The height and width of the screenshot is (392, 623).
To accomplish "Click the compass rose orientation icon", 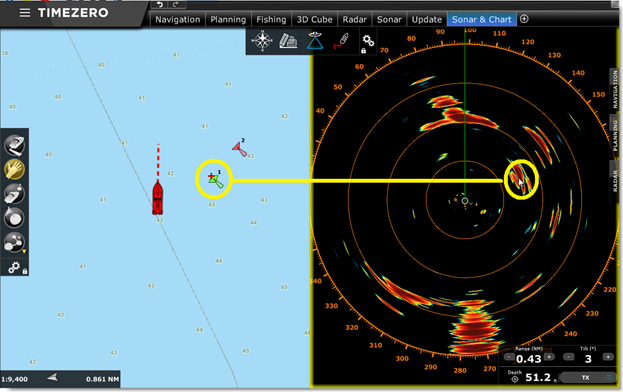I will (x=262, y=41).
